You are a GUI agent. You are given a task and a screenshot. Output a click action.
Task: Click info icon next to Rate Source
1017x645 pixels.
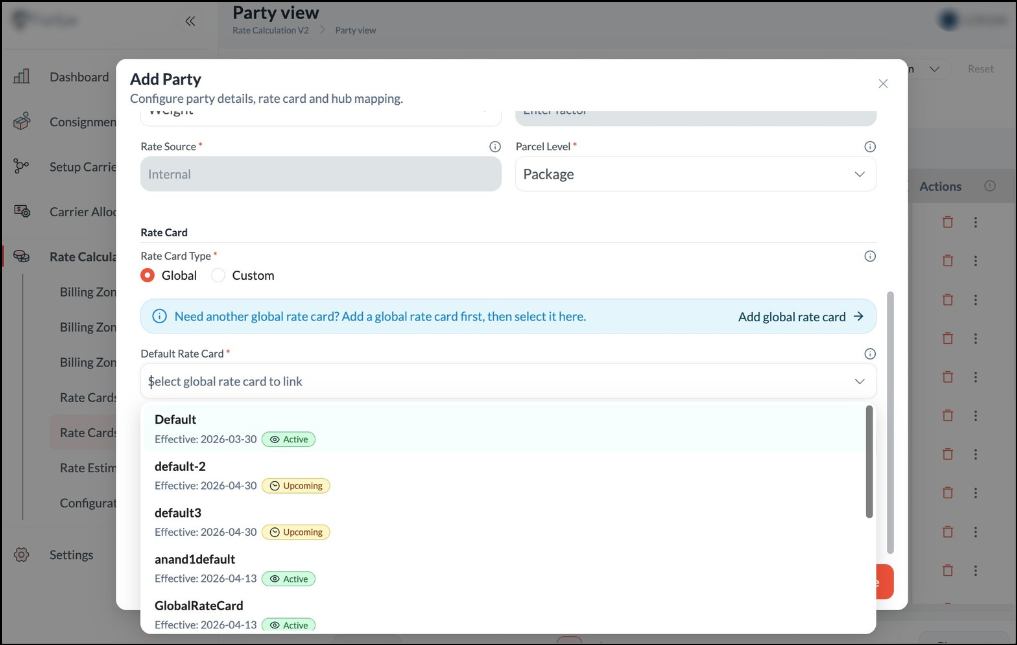pyautogui.click(x=495, y=147)
